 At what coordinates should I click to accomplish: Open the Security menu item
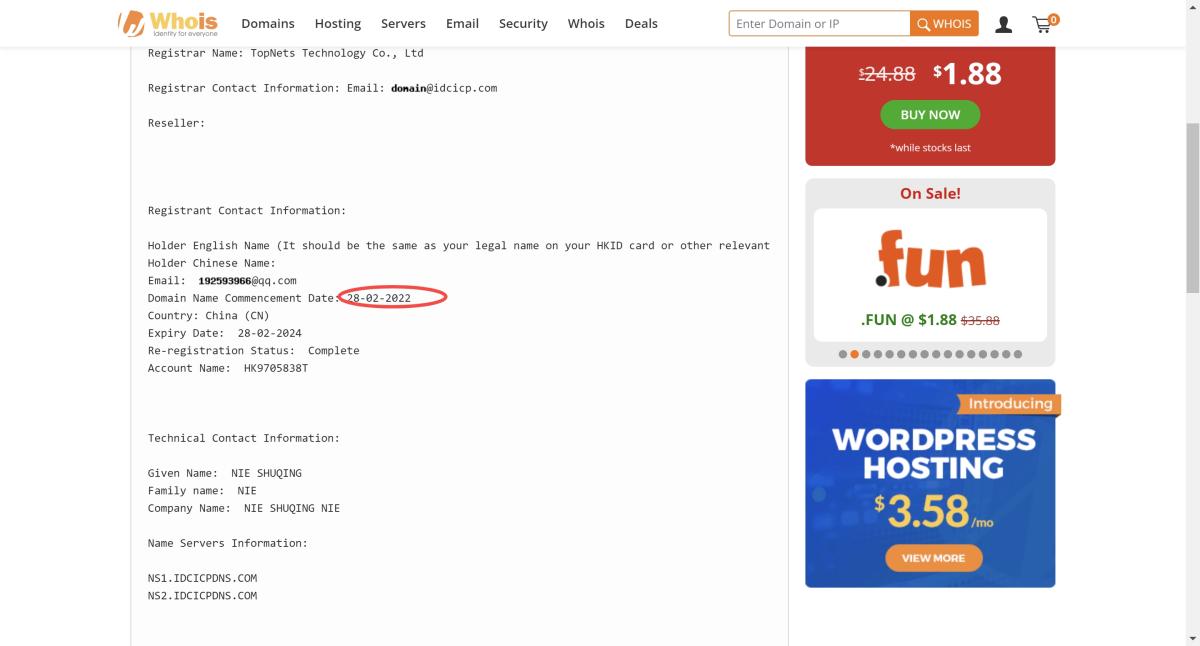click(x=523, y=24)
